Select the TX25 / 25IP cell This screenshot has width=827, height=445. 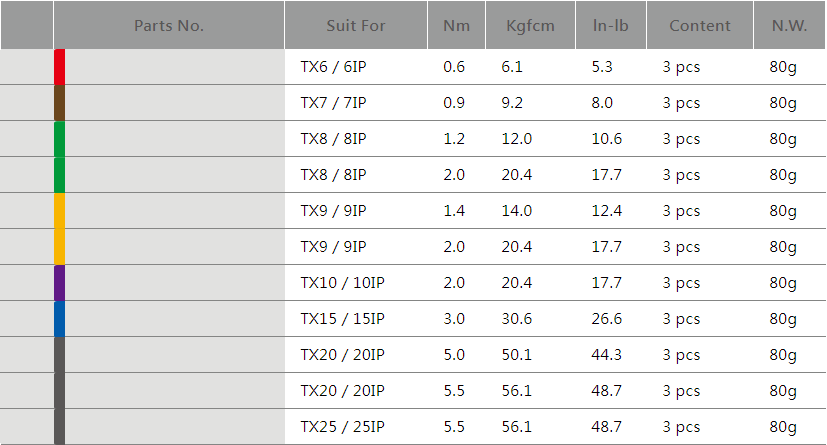[x=342, y=427]
